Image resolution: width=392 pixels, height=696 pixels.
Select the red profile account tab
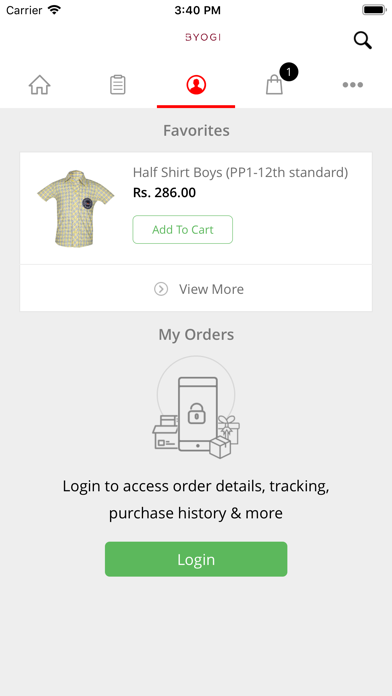196,84
